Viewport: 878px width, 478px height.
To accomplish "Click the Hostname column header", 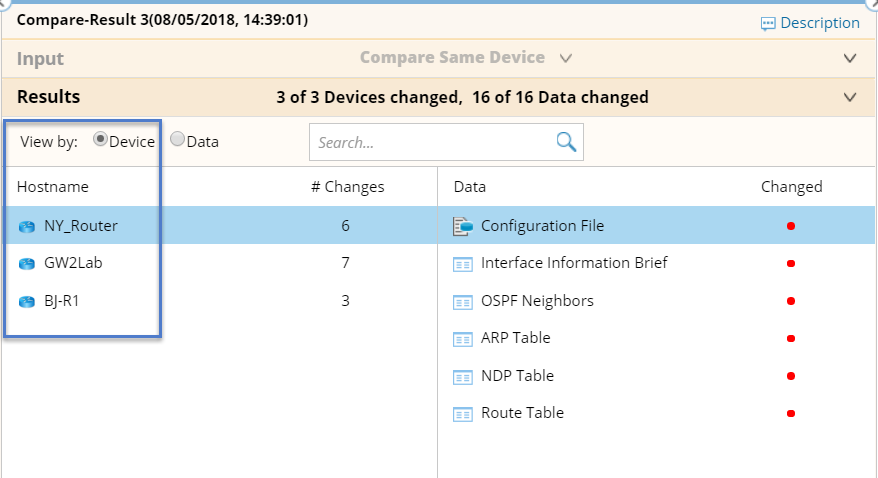I will click(x=53, y=187).
